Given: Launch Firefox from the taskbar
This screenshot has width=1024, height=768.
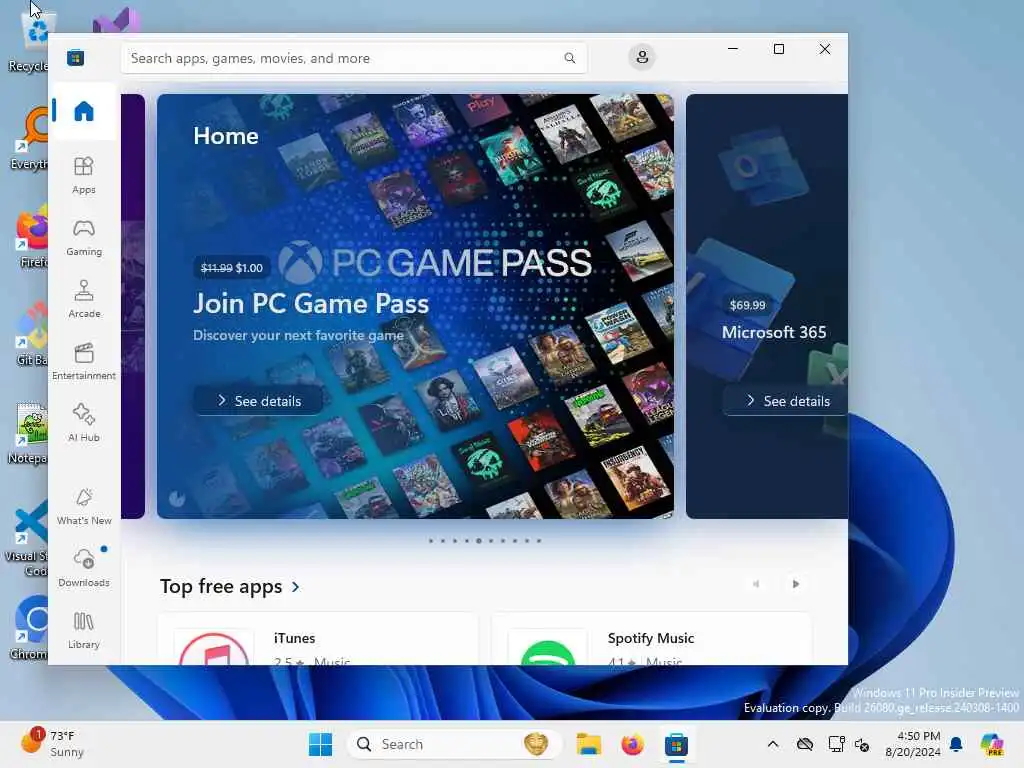Looking at the screenshot, I should (x=632, y=744).
